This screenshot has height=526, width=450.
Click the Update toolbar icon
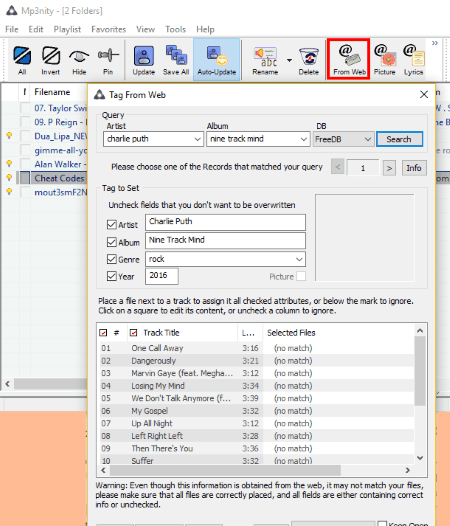point(144,60)
